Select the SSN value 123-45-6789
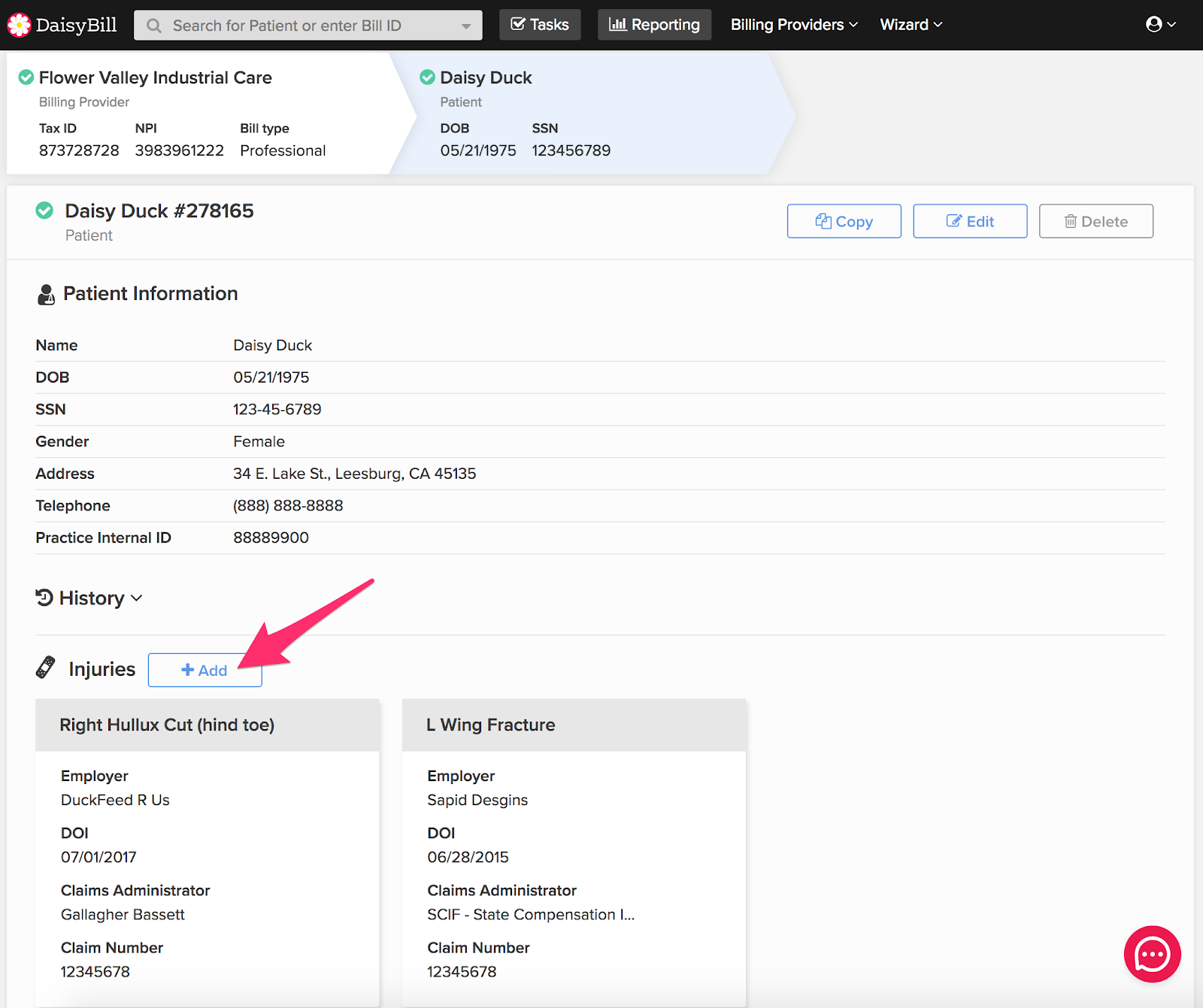The height and width of the screenshot is (1008, 1203). pyautogui.click(x=277, y=409)
